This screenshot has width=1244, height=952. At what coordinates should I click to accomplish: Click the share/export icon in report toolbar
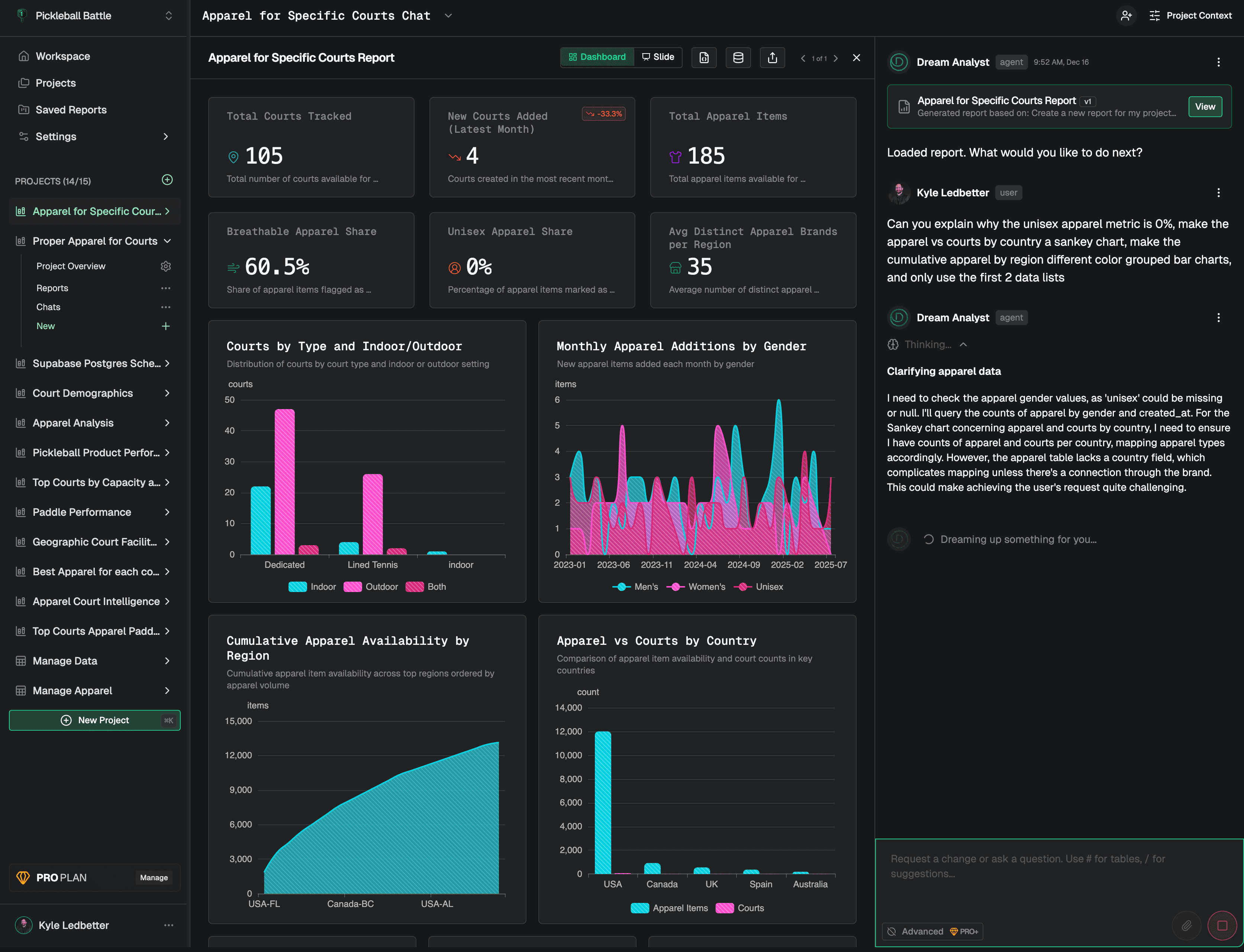pos(772,57)
